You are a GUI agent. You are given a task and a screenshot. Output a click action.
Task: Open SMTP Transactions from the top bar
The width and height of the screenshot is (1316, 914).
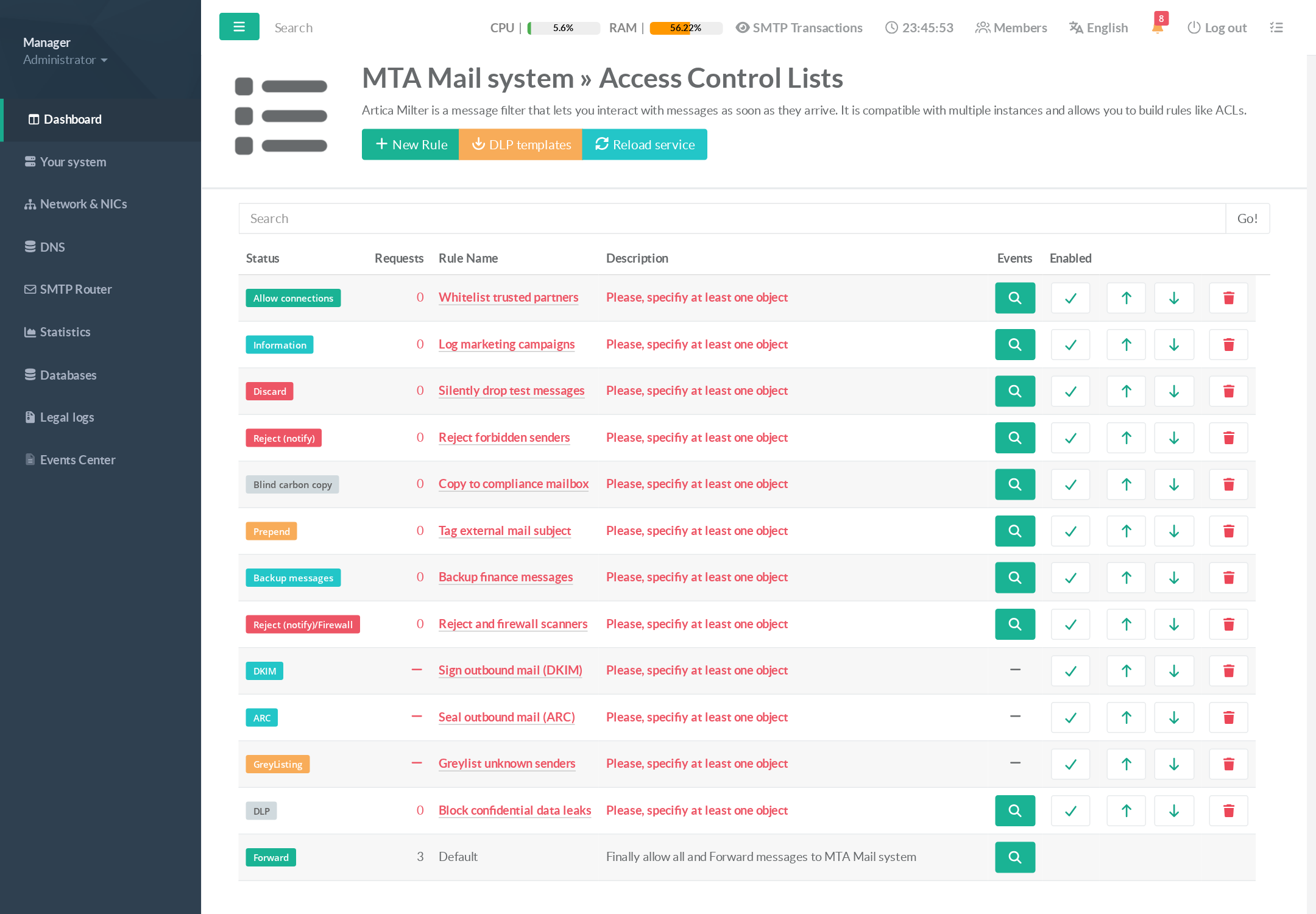pyautogui.click(x=799, y=27)
